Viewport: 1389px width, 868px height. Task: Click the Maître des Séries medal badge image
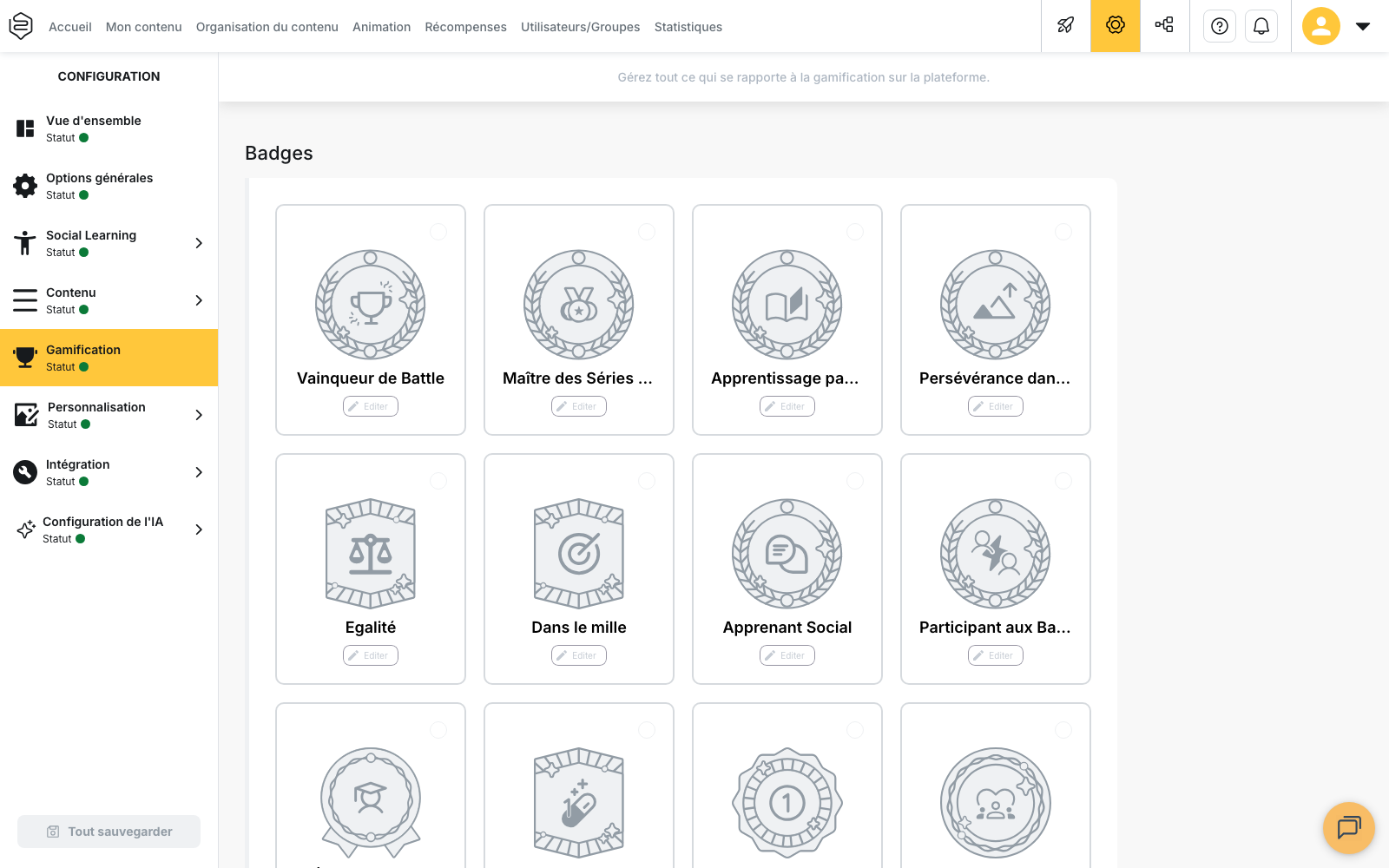[579, 305]
